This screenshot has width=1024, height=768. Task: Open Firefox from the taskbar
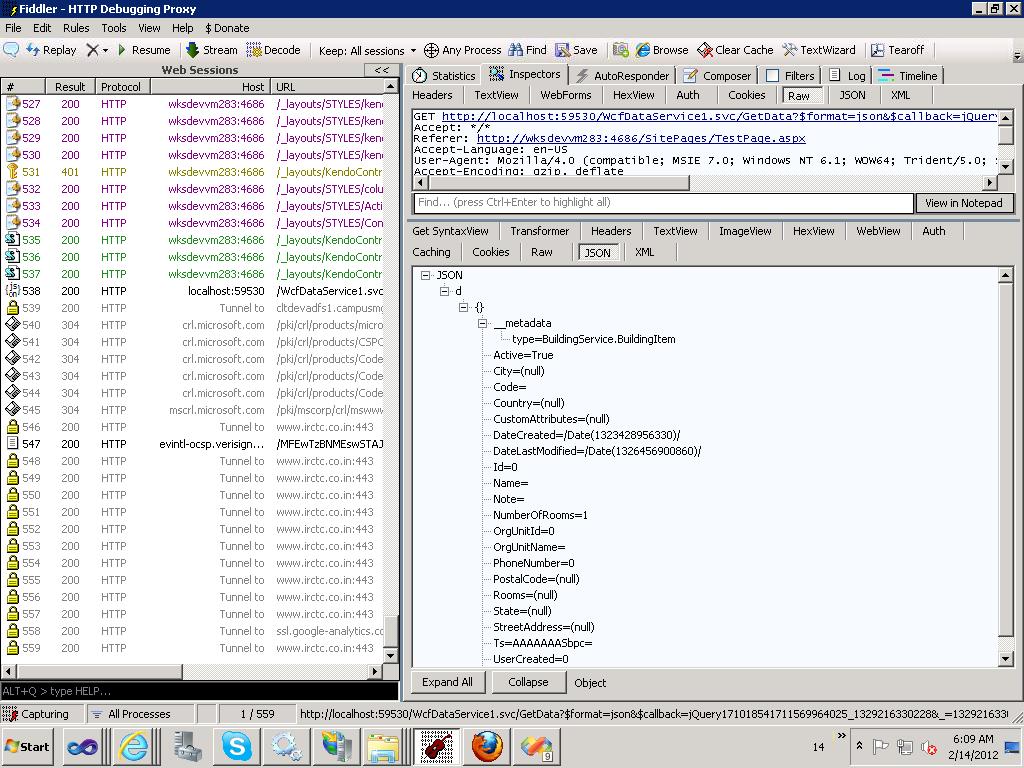(487, 746)
